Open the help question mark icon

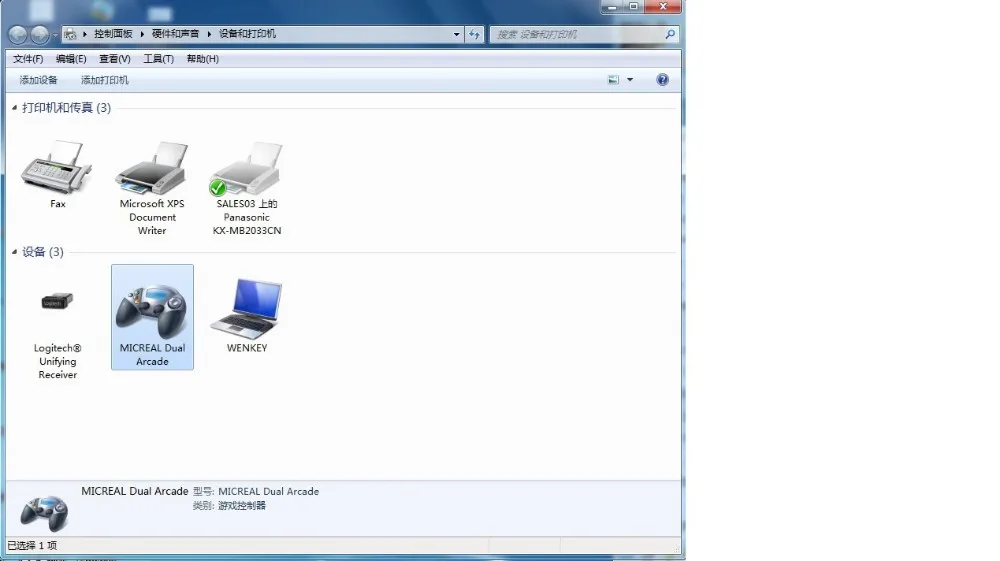pyautogui.click(x=663, y=80)
